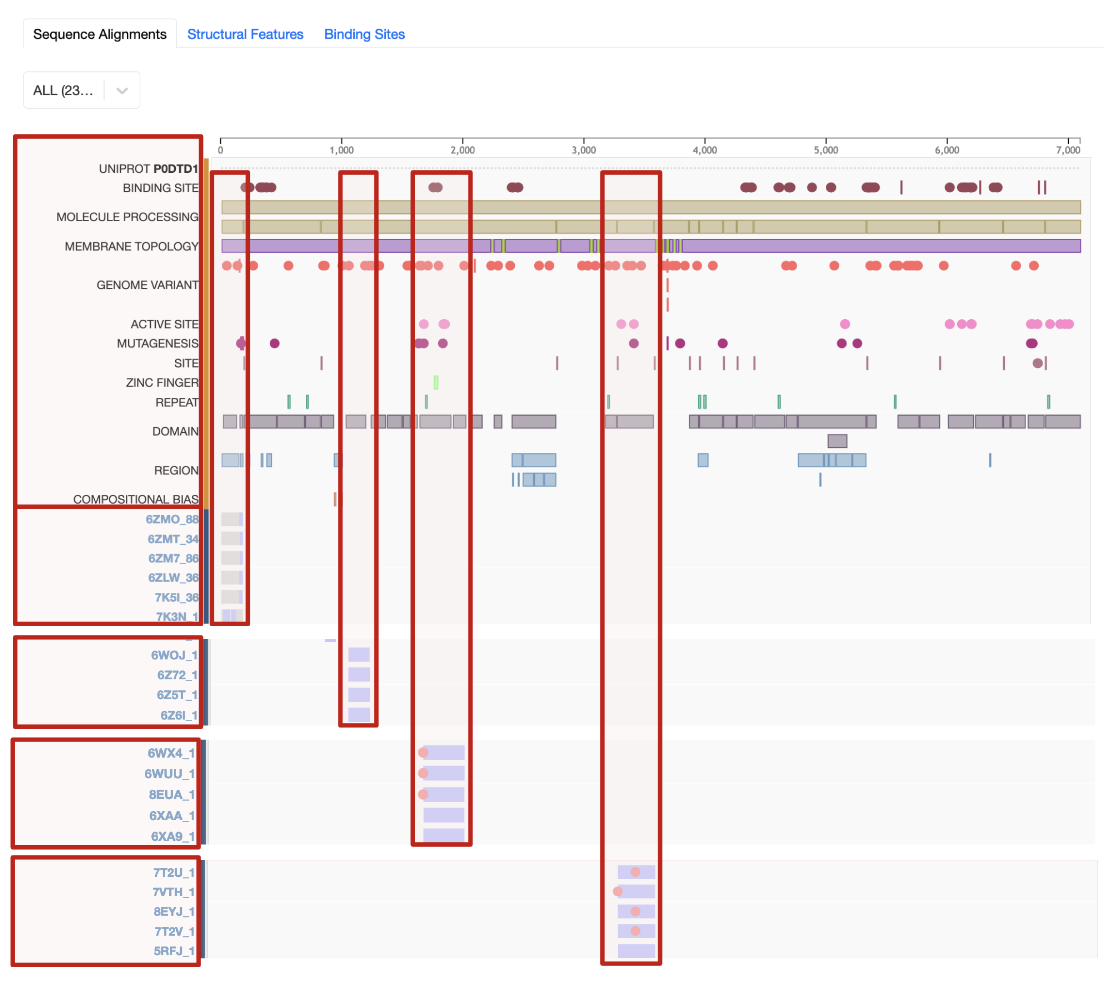The image size is (1104, 992).
Task: Open the Binding Sites tab
Action: pyautogui.click(x=364, y=34)
